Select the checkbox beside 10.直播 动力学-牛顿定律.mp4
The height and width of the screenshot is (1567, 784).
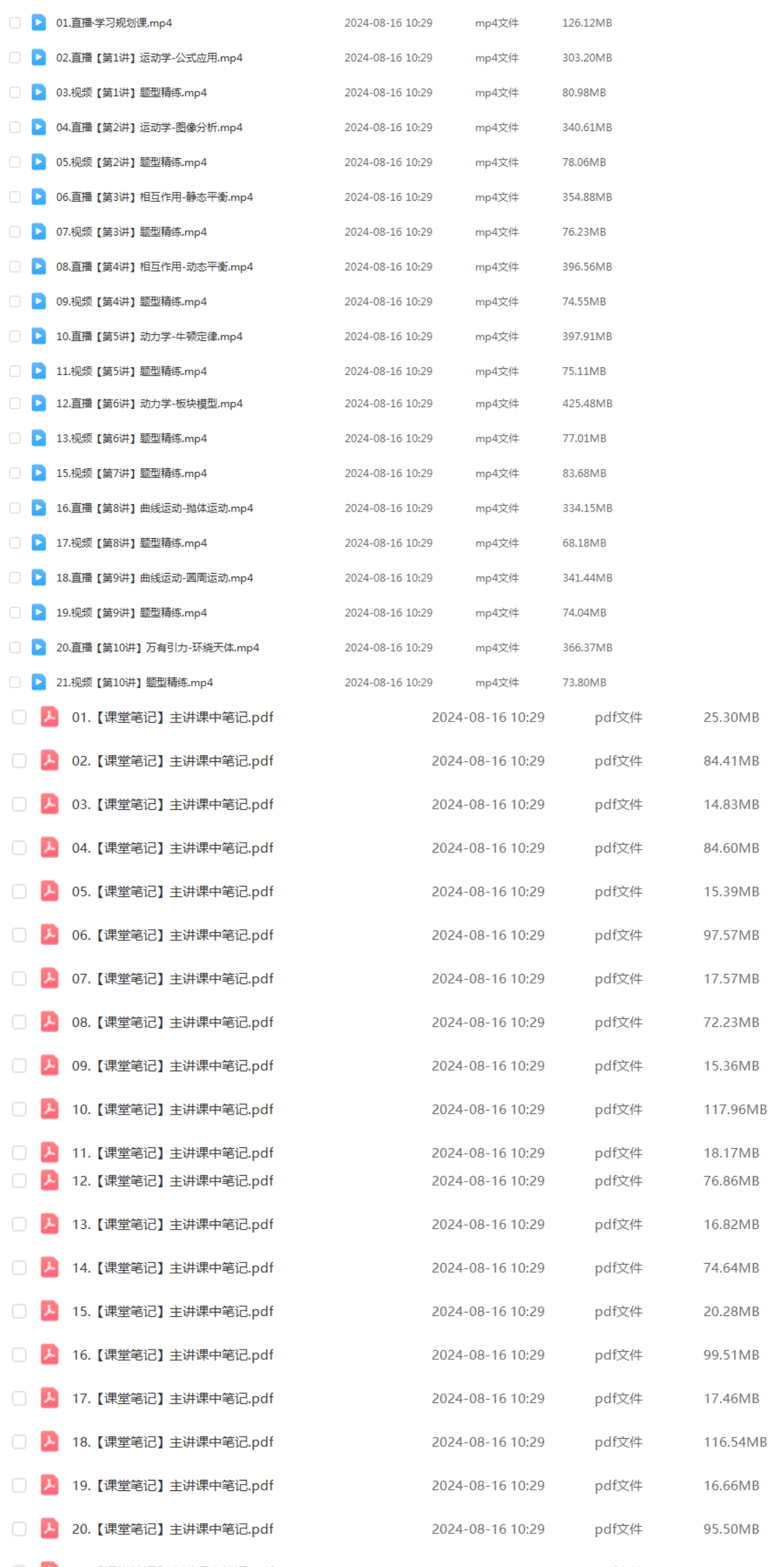pyautogui.click(x=15, y=336)
